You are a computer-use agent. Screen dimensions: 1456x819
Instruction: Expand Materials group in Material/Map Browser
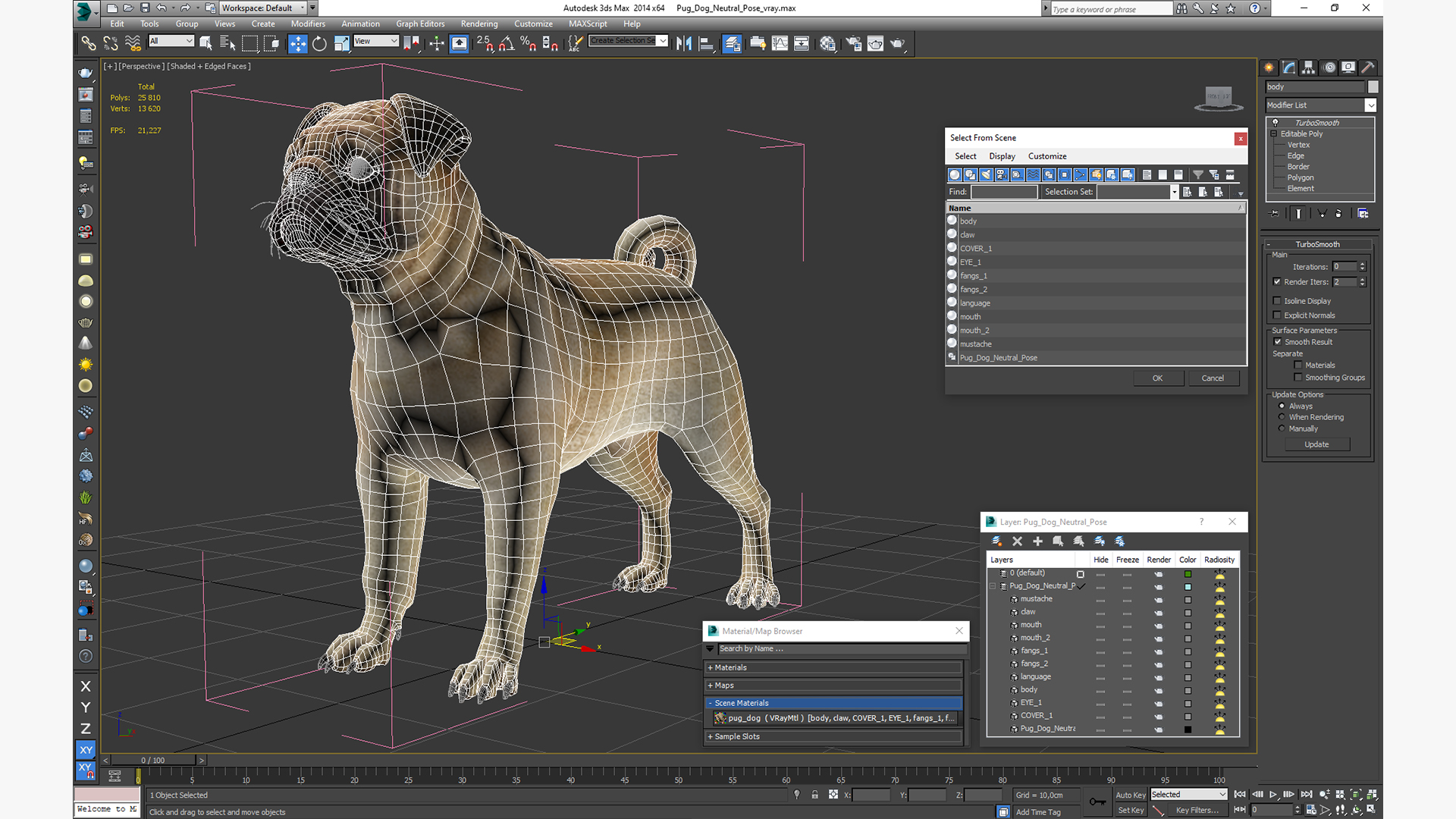click(x=833, y=668)
